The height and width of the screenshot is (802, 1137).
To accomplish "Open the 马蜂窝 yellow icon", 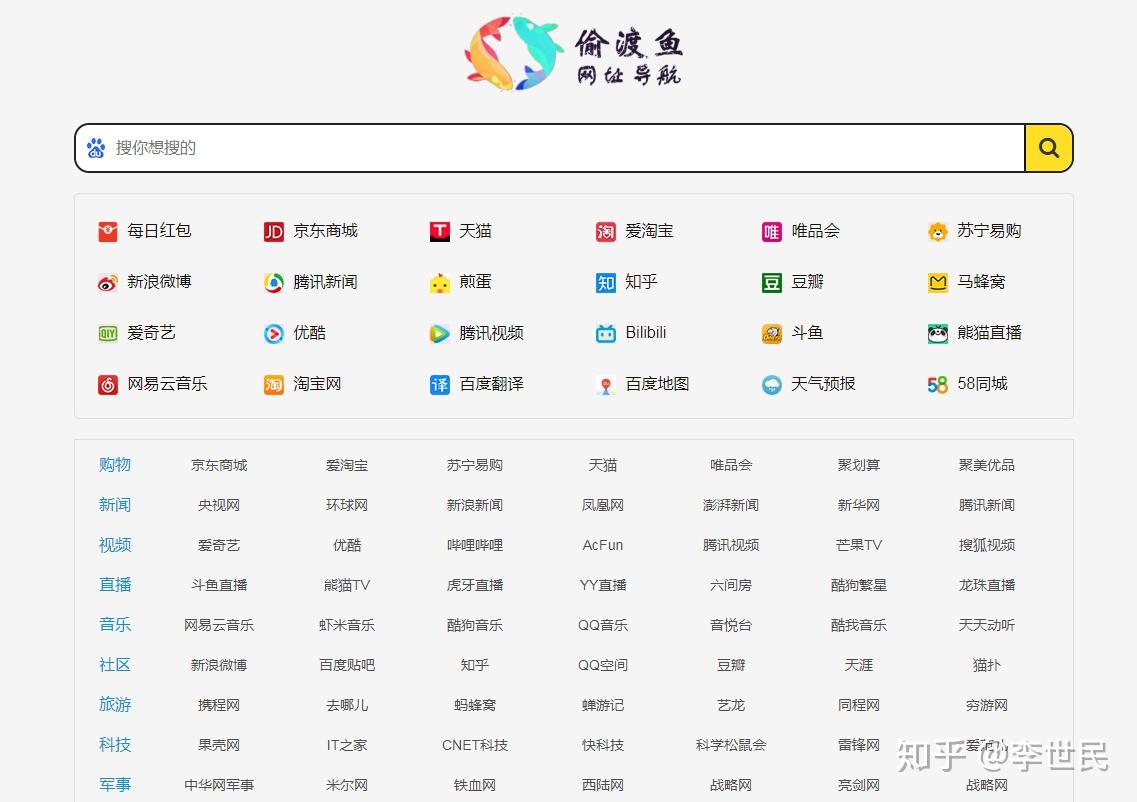I will coord(938,283).
